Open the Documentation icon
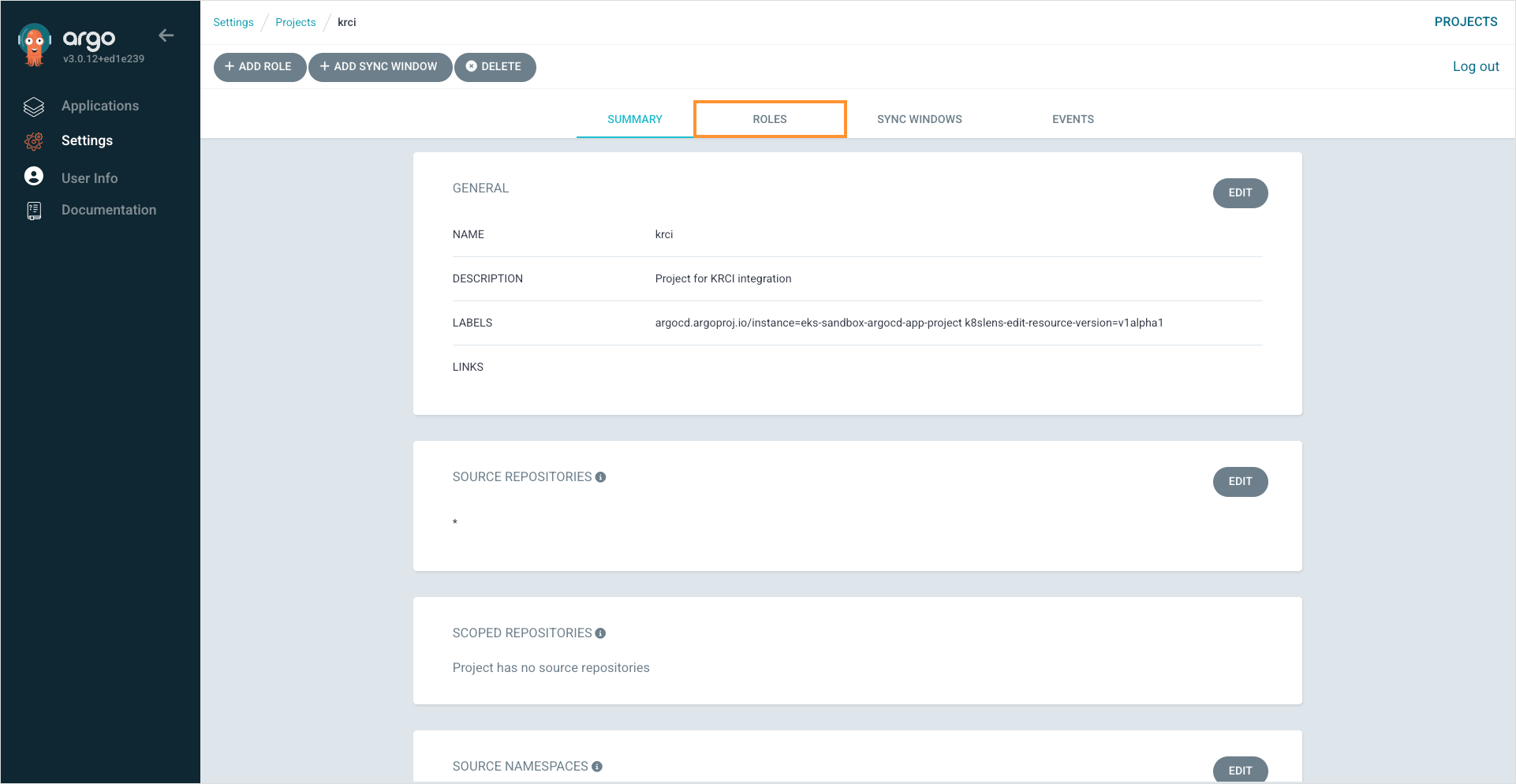Image resolution: width=1516 pixels, height=784 pixels. [x=33, y=210]
